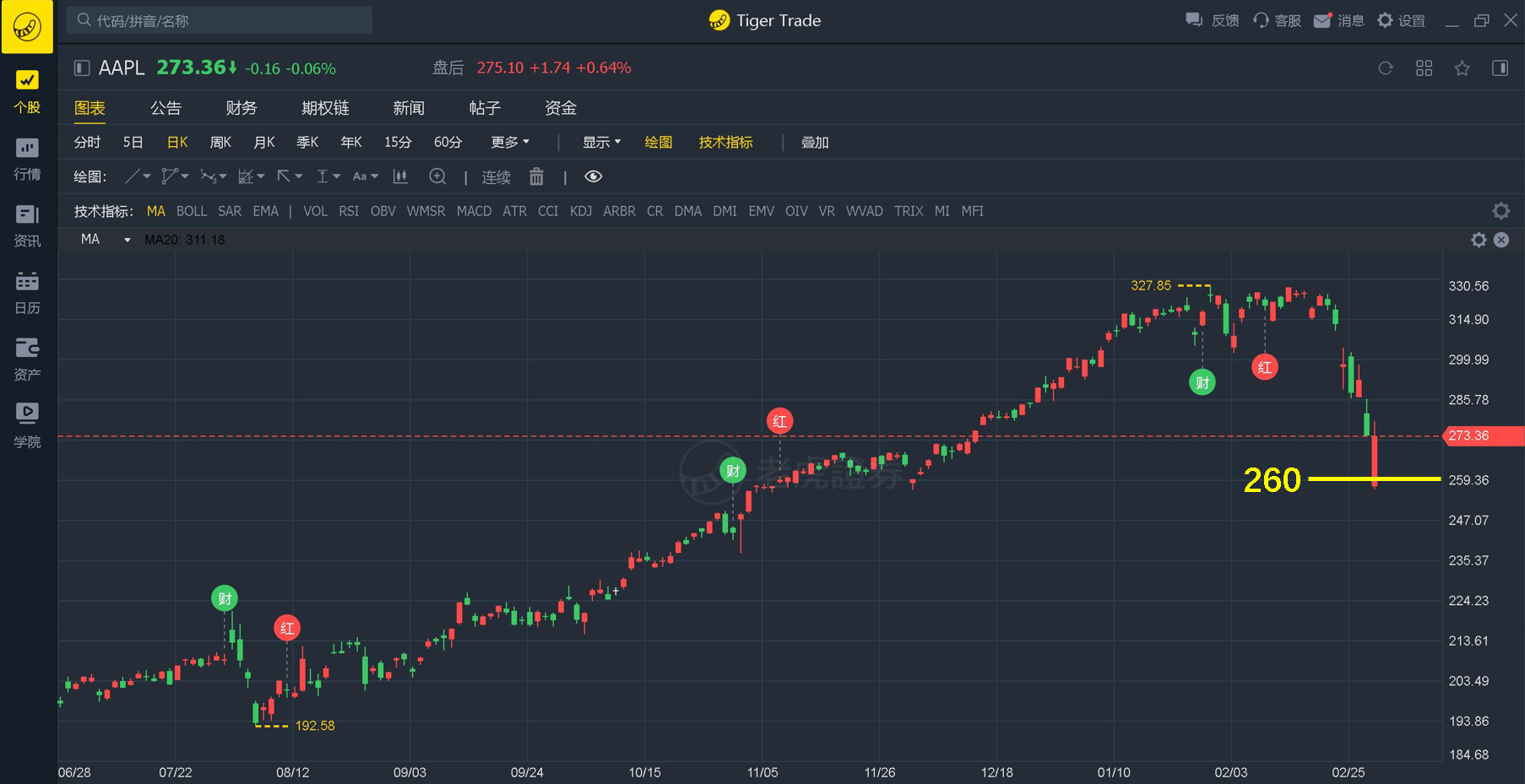
Task: Add AAPL to favorites with star icon
Action: coord(1462,68)
